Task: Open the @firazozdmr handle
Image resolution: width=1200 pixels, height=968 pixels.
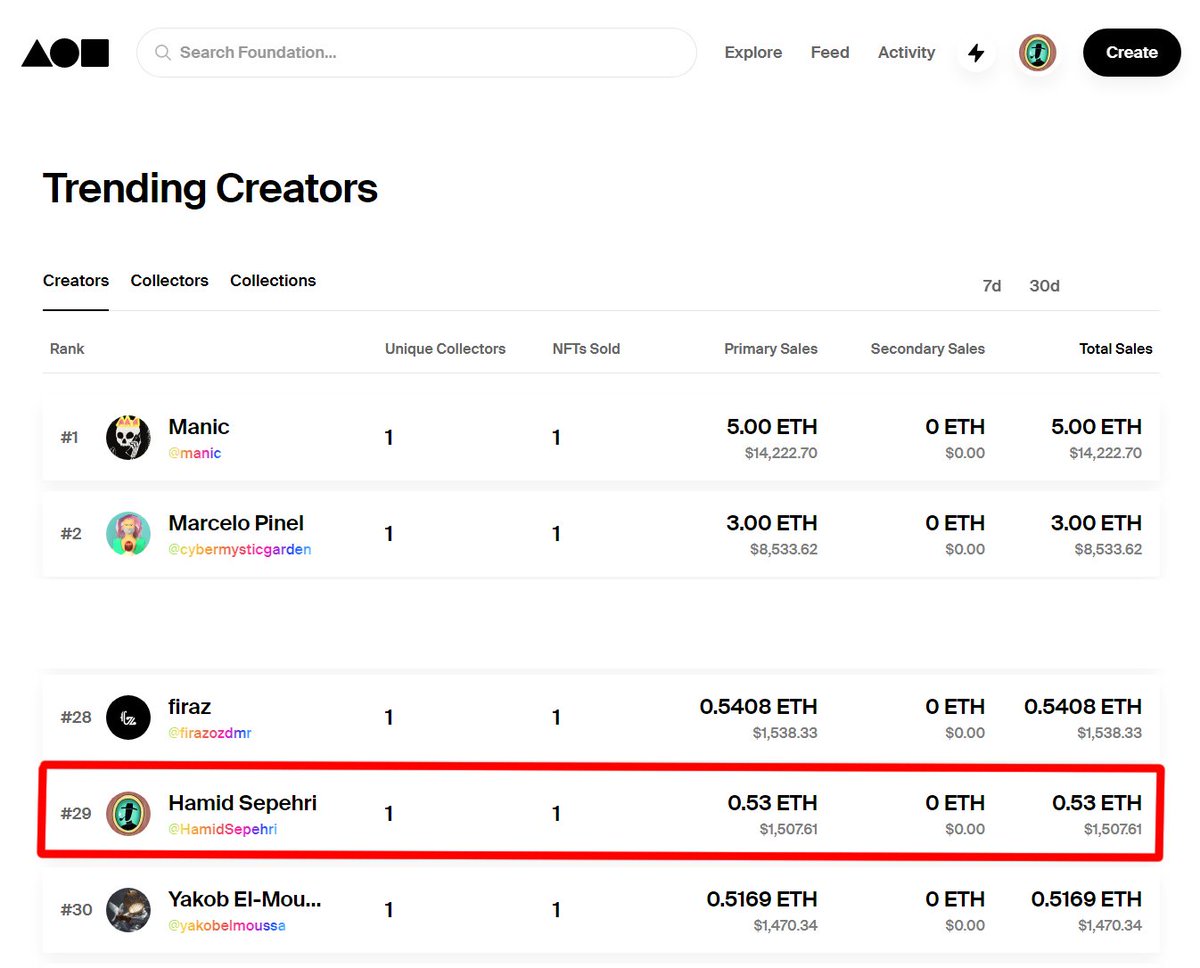Action: coord(210,733)
